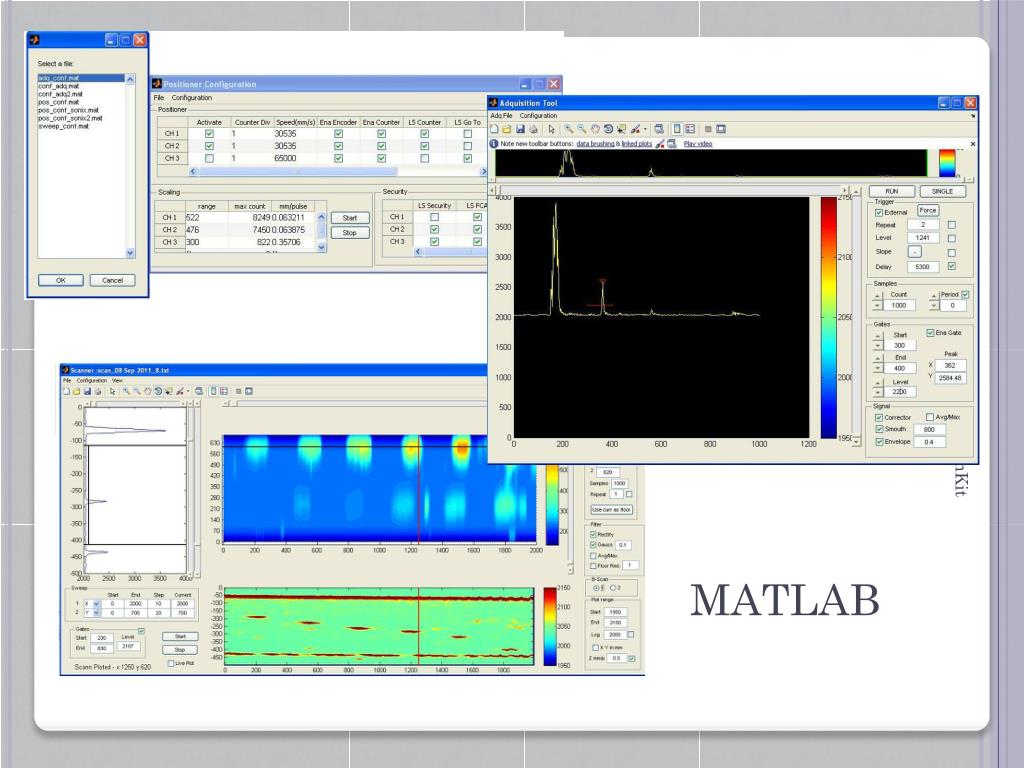Click New Figure icon in Scanner window toolbar
Screen dimensions: 1024x768
[x=66, y=391]
